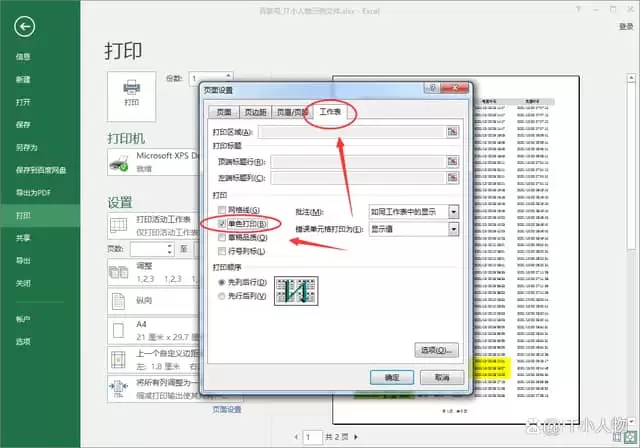Switch to the 页眉/页脚 tab
Viewport: 640px width, 448px height.
tap(291, 112)
